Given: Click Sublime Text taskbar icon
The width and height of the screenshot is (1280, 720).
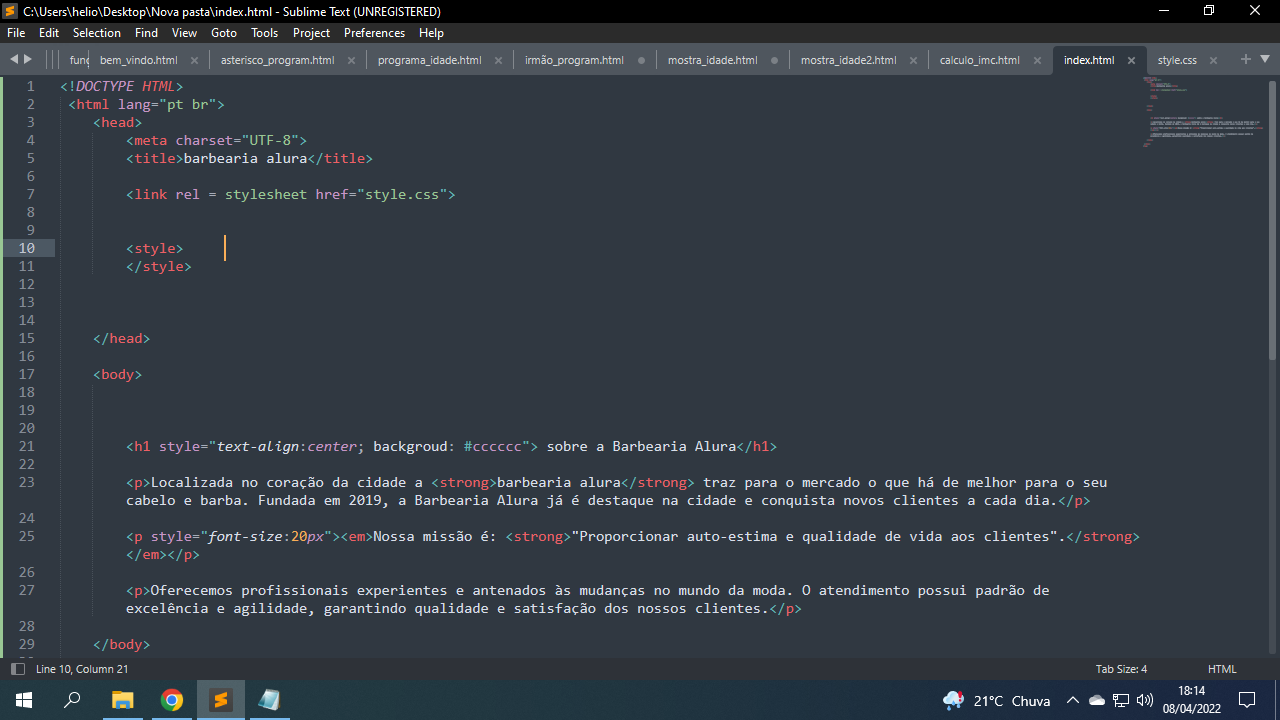Looking at the screenshot, I should pyautogui.click(x=221, y=700).
